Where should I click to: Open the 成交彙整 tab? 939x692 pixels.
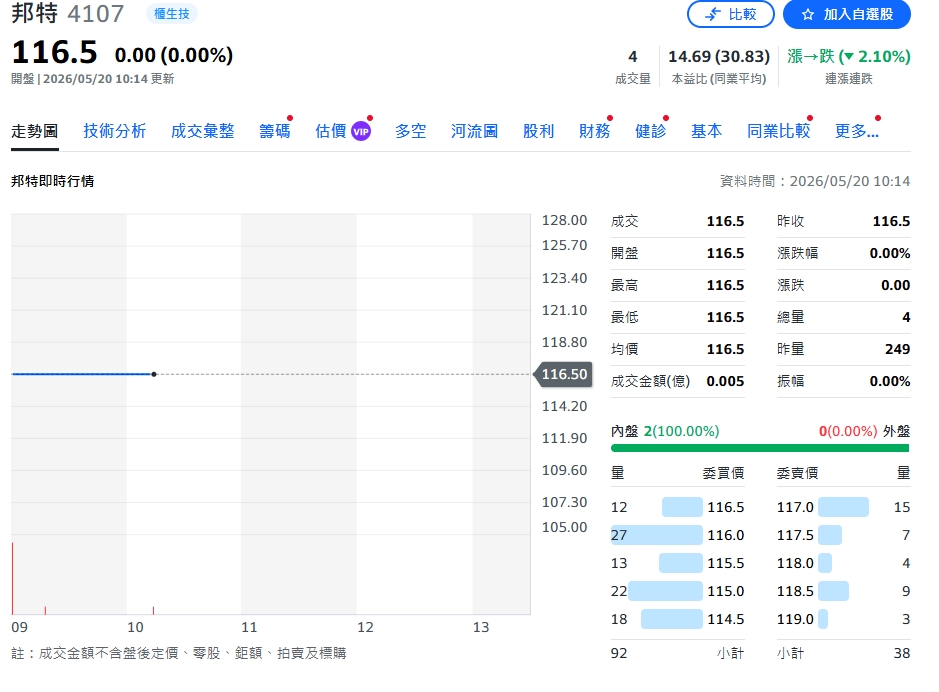point(202,131)
